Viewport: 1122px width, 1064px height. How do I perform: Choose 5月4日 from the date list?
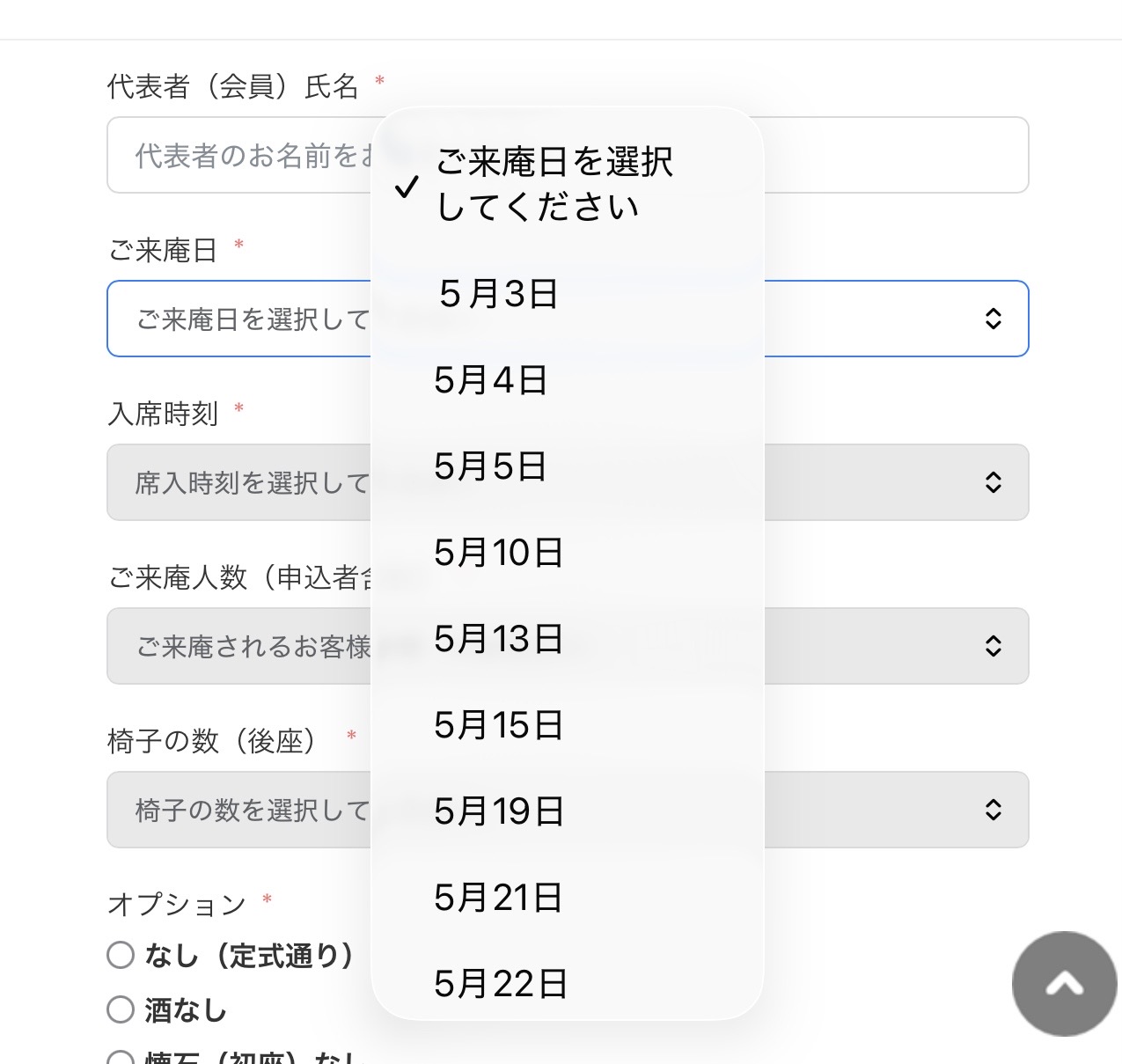[x=491, y=380]
